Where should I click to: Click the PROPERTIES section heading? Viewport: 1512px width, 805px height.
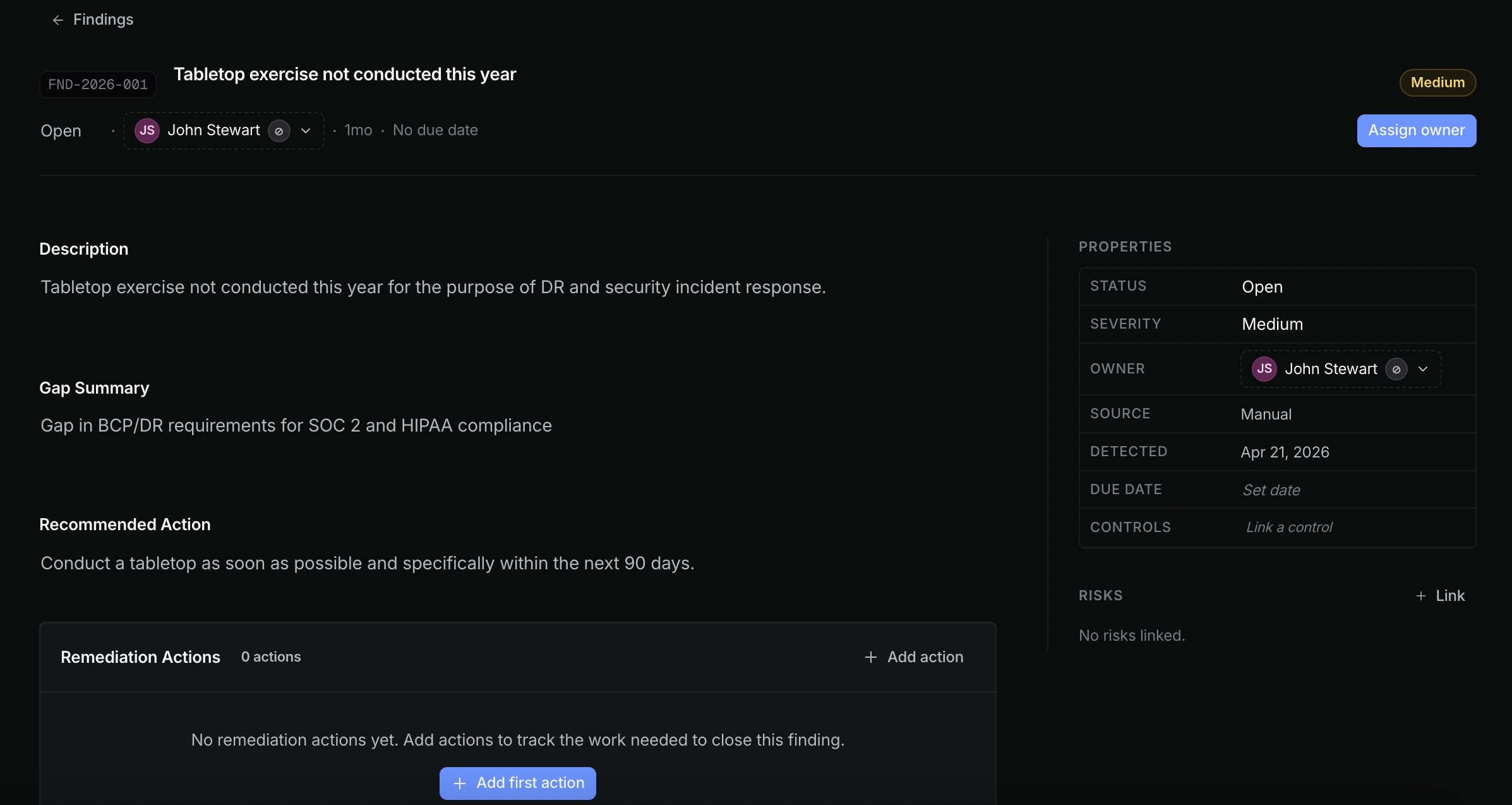click(x=1125, y=247)
